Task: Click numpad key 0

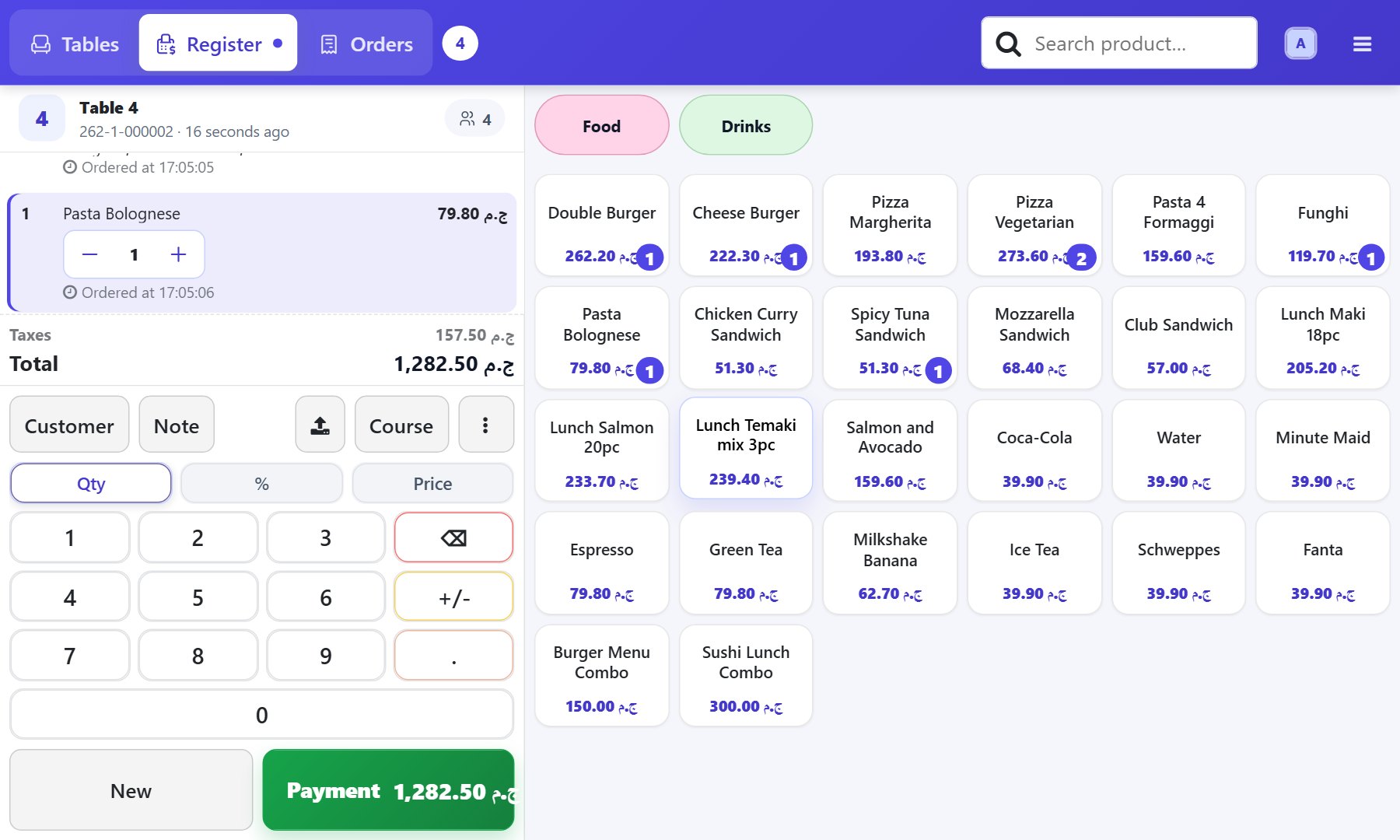Action: pos(261,714)
